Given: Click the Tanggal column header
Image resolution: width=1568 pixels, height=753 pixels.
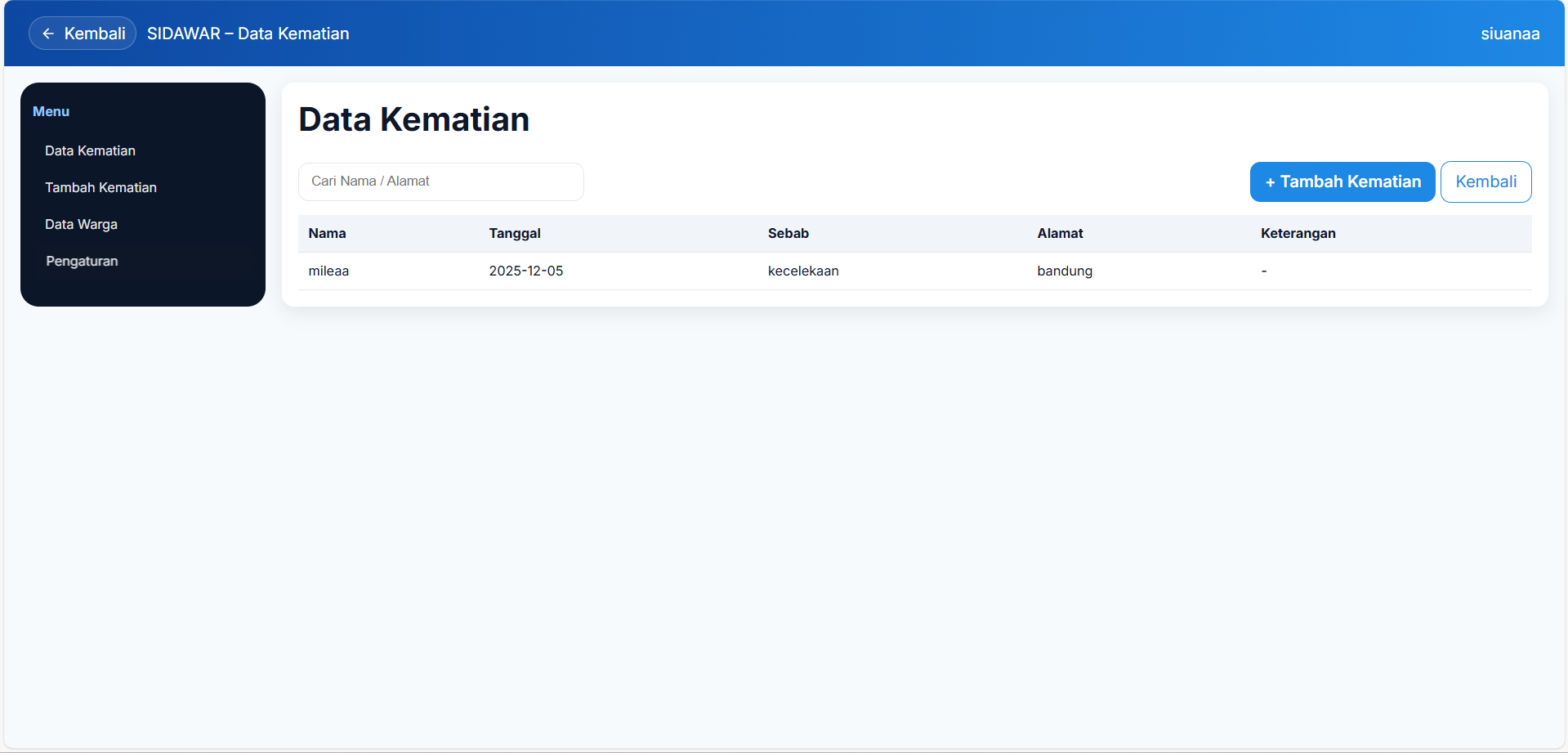Looking at the screenshot, I should pos(515,233).
